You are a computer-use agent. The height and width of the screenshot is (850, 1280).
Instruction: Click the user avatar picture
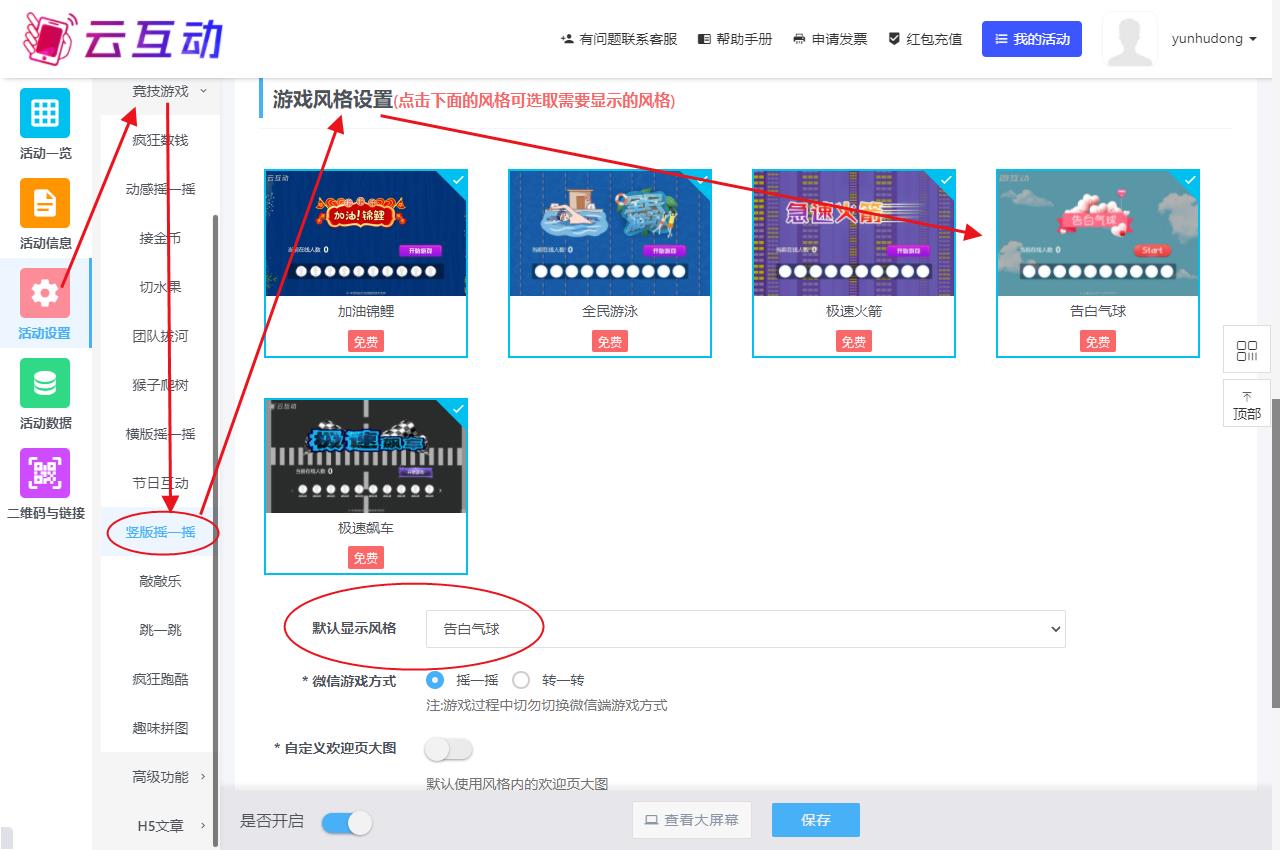(1129, 40)
